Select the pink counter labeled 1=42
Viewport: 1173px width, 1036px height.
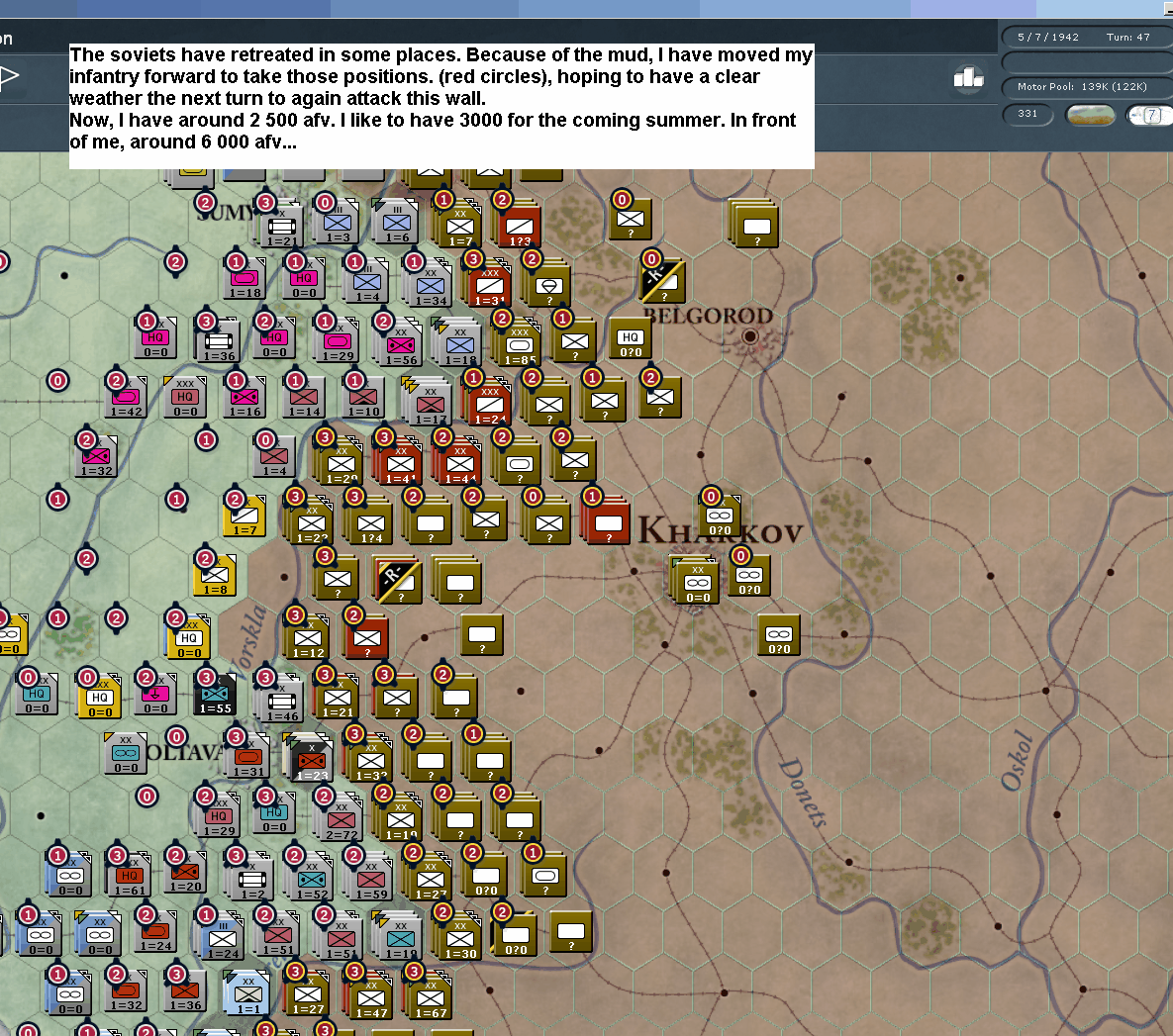127,397
